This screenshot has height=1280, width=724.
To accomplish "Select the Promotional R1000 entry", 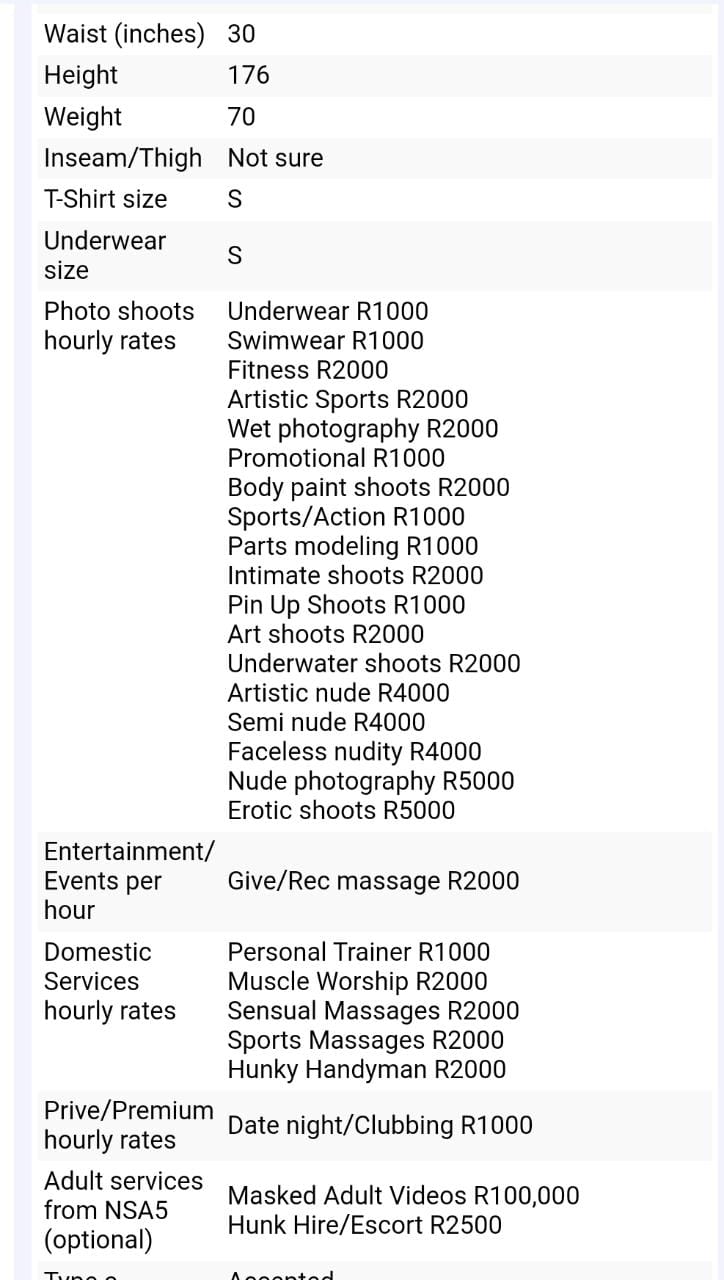I will [x=336, y=458].
